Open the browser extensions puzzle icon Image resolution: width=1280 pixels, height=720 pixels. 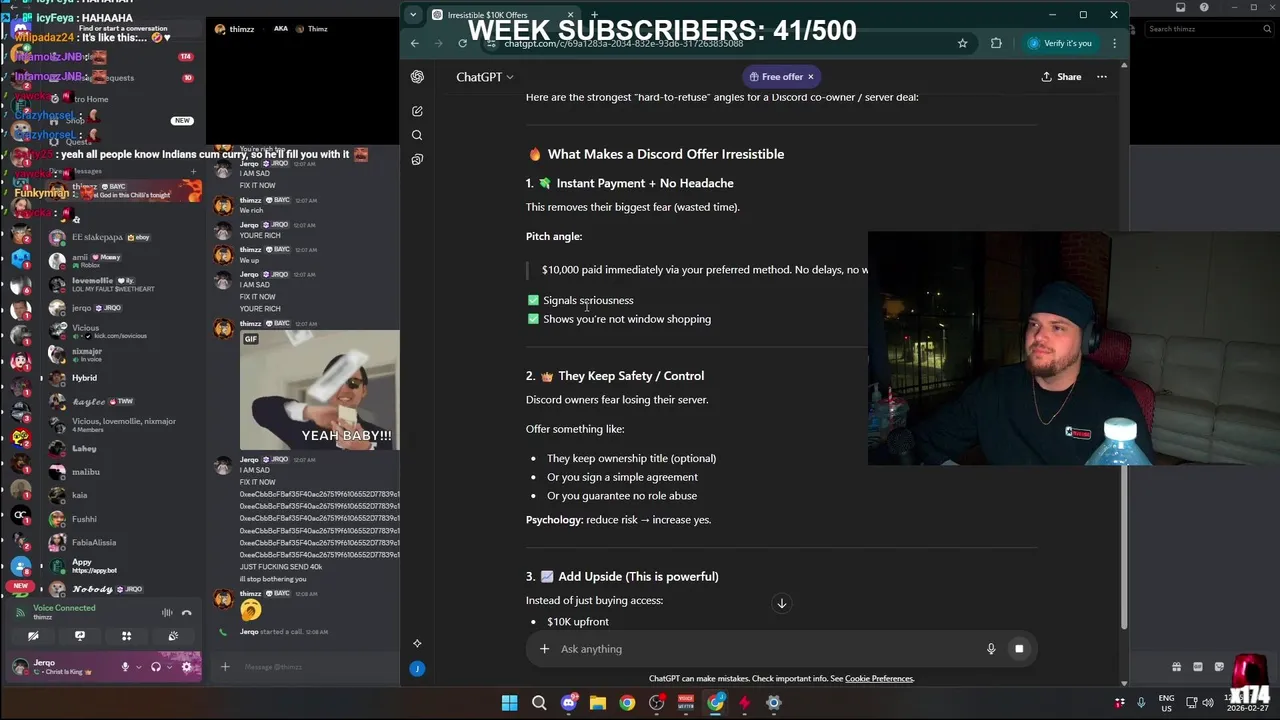(996, 43)
